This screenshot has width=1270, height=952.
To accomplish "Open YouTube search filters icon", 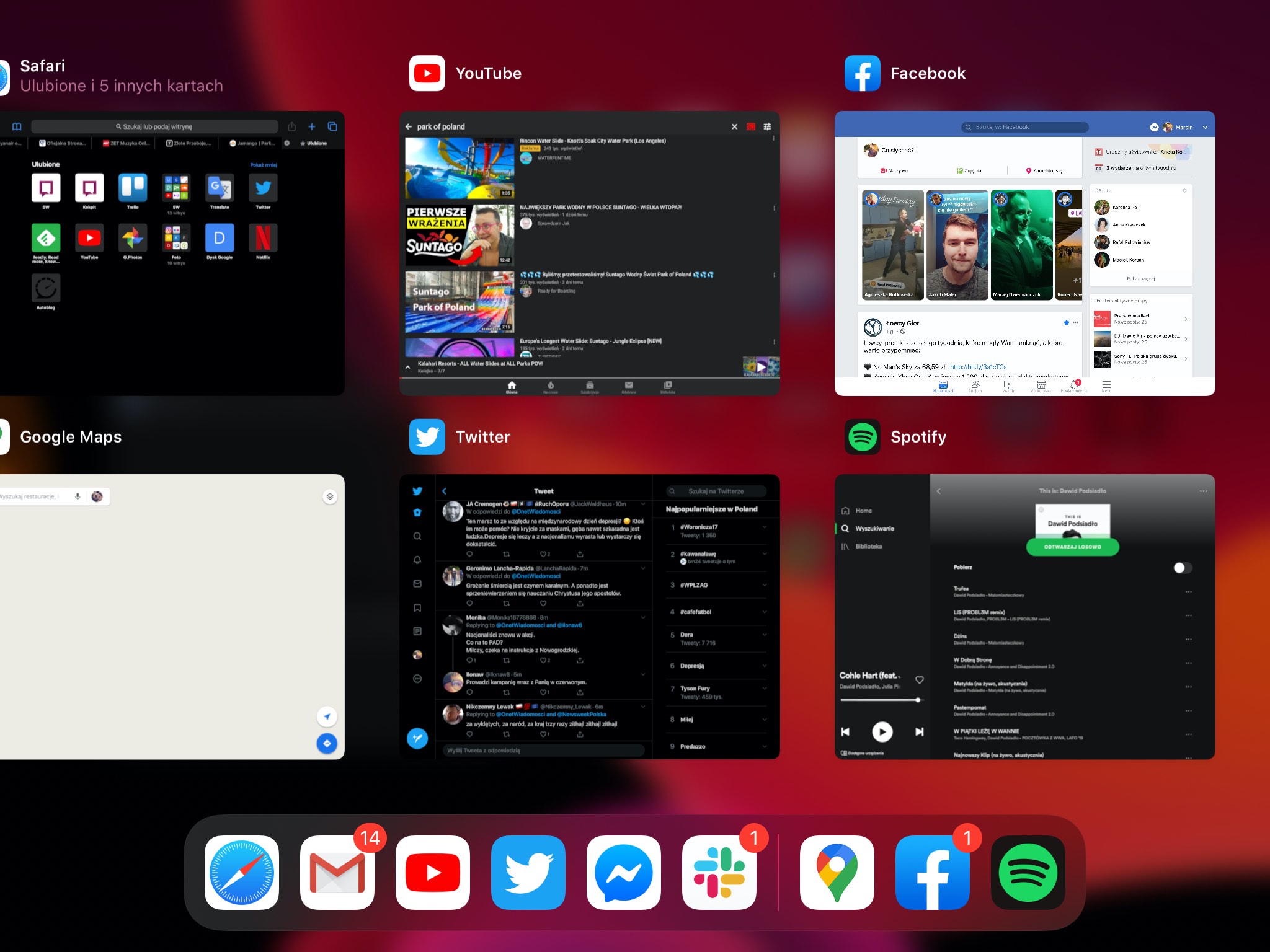I will (x=767, y=126).
